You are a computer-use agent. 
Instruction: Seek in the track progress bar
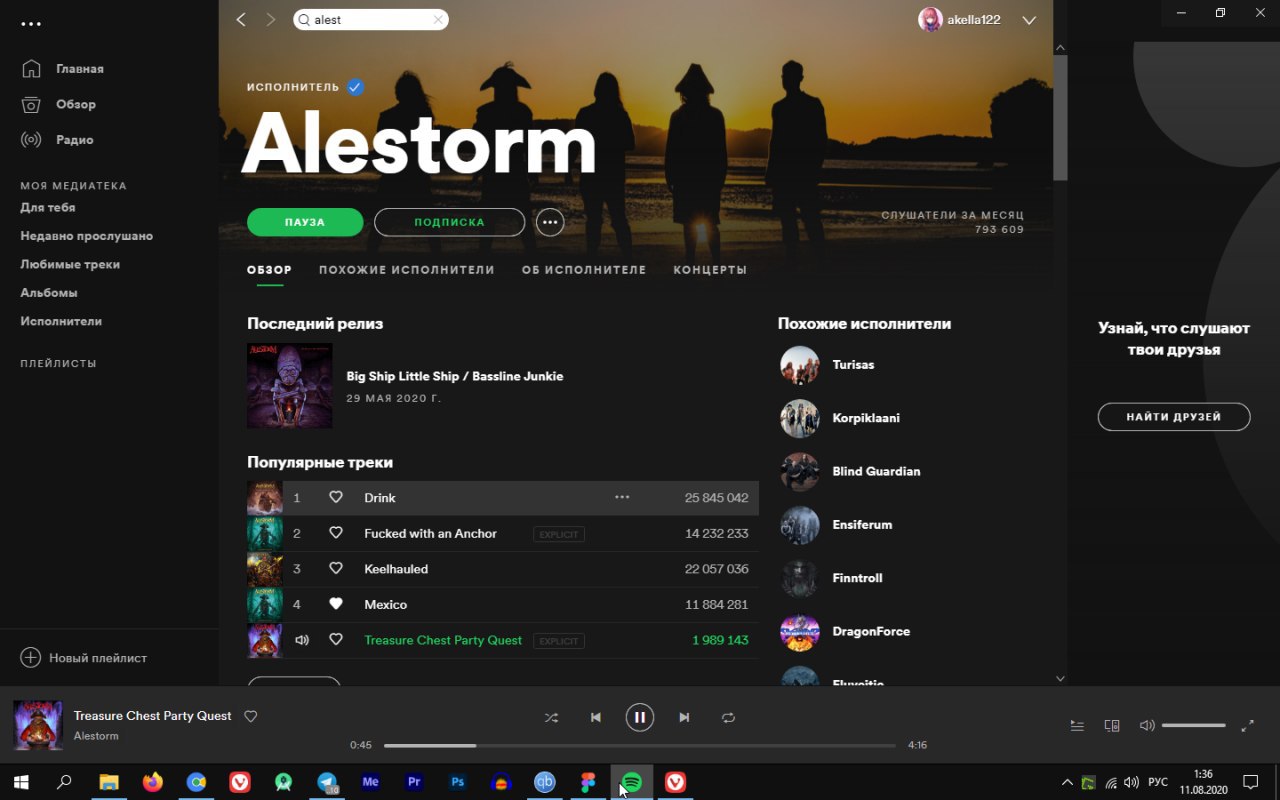click(x=640, y=745)
